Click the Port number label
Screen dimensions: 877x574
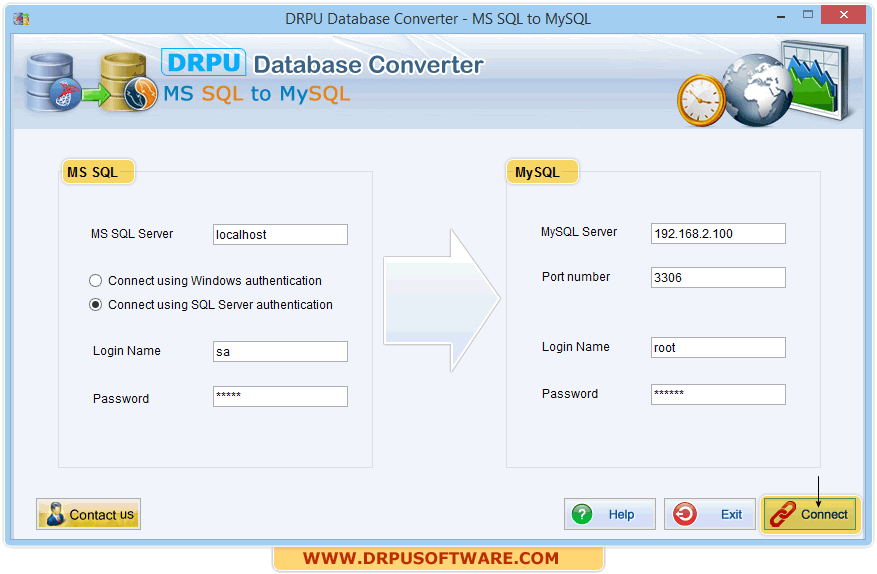coord(576,276)
